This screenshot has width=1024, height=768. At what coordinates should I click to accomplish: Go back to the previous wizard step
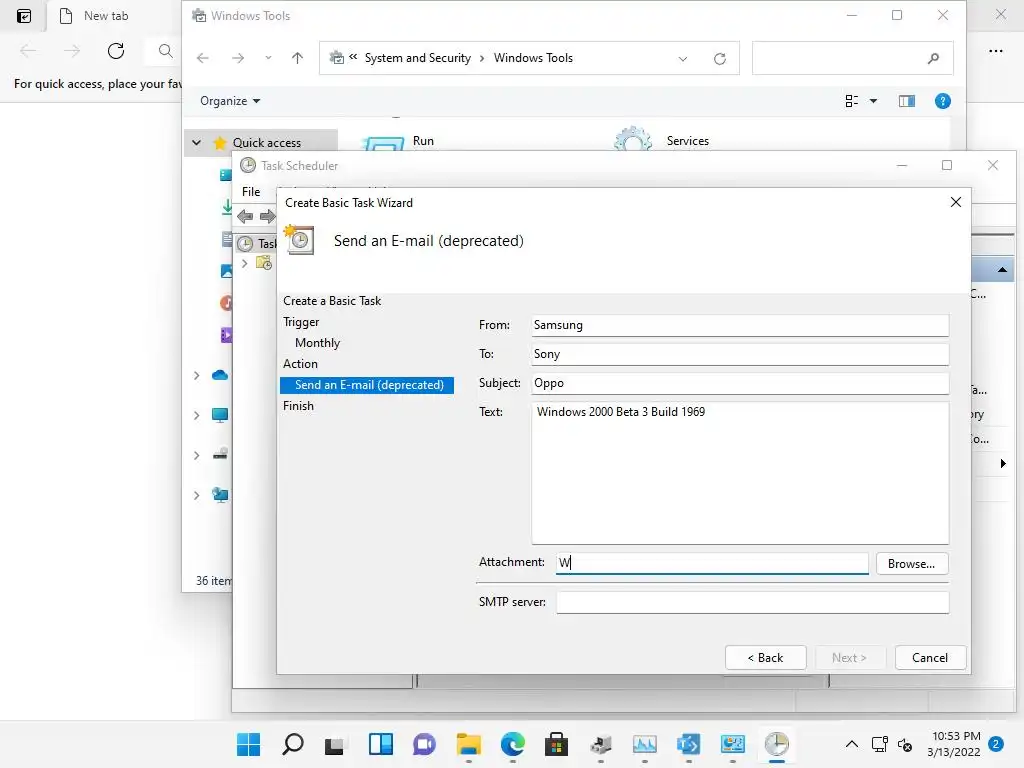[765, 658]
